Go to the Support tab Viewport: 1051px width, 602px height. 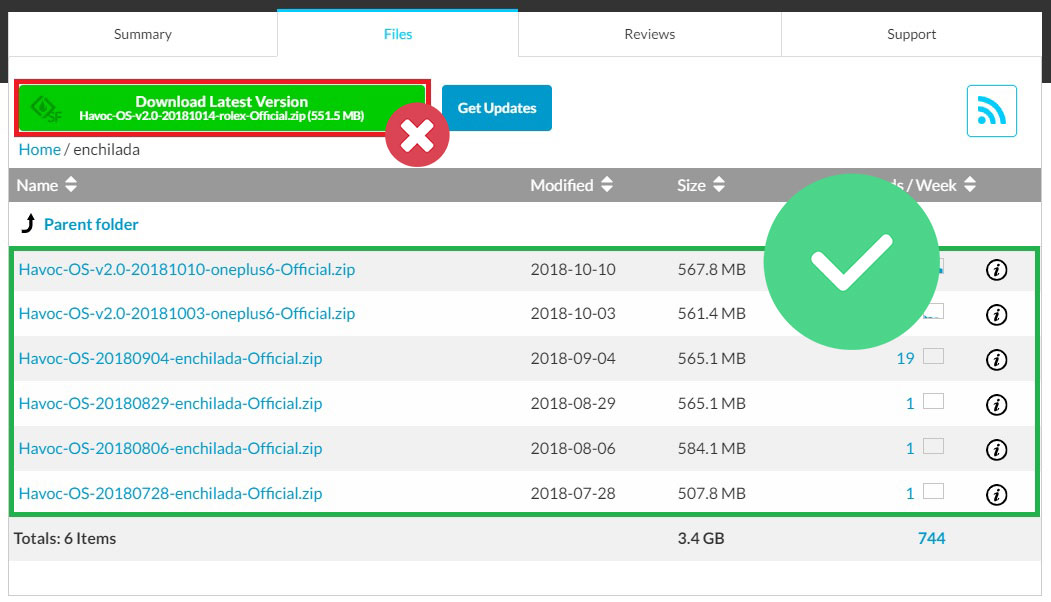(911, 34)
